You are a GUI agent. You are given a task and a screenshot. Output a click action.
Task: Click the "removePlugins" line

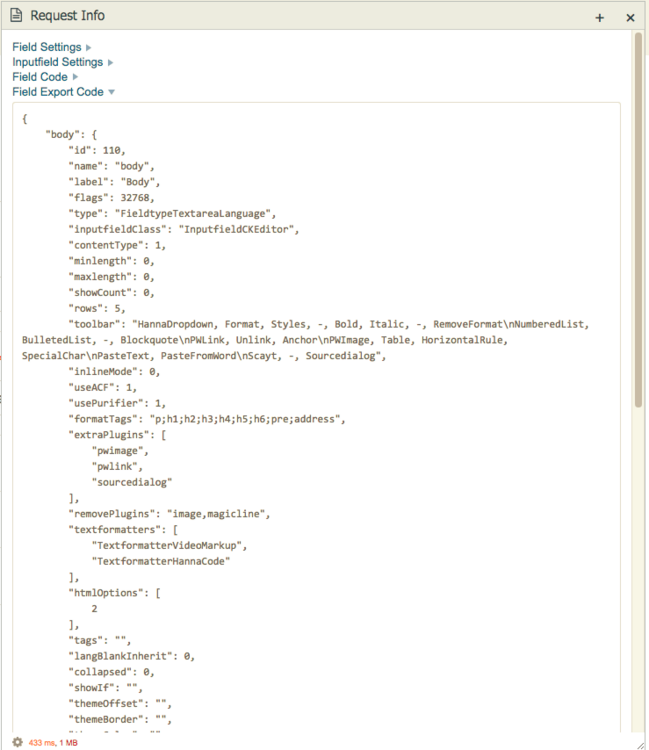point(169,513)
